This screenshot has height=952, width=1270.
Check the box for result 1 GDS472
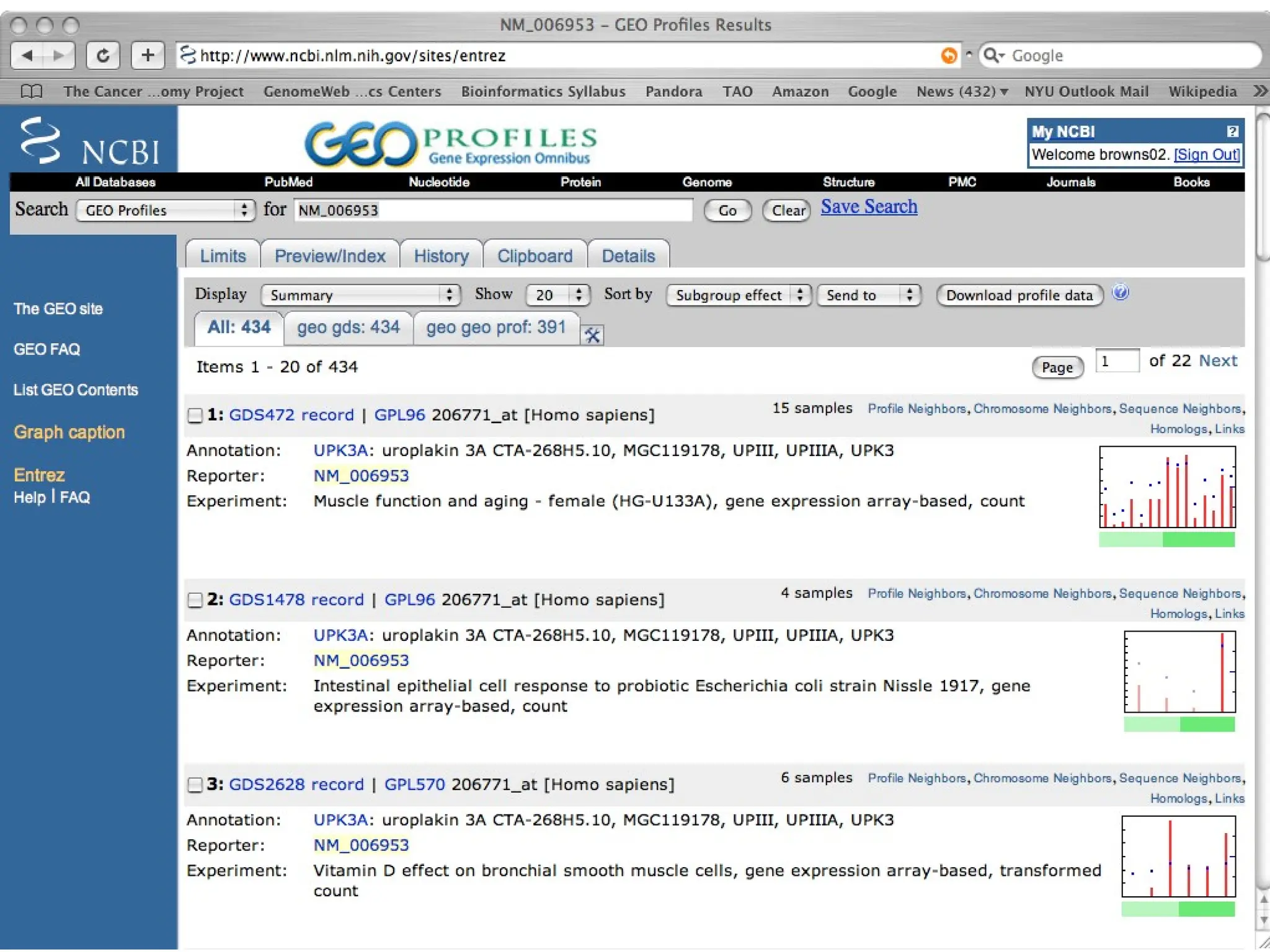(x=195, y=415)
